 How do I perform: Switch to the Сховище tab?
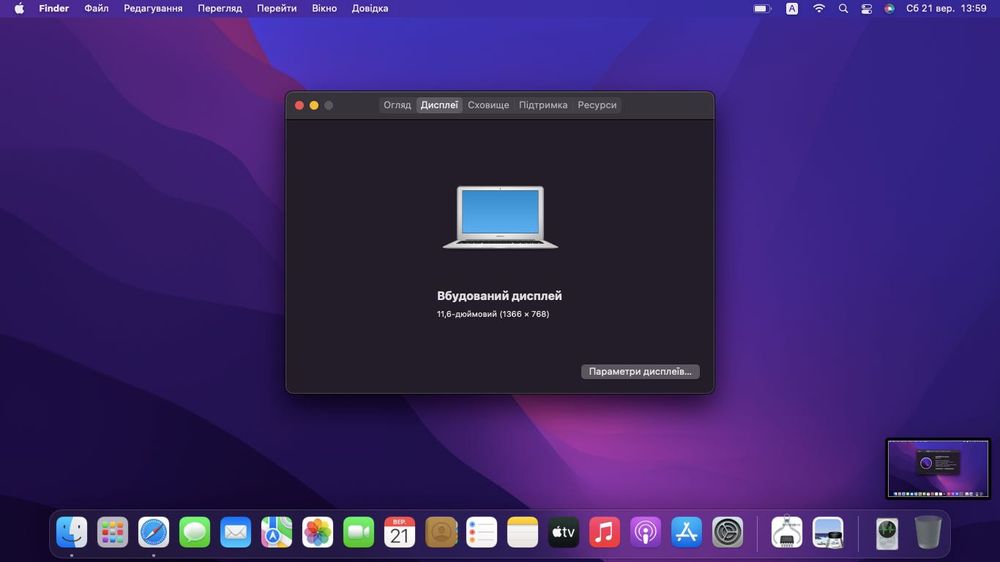click(488, 105)
